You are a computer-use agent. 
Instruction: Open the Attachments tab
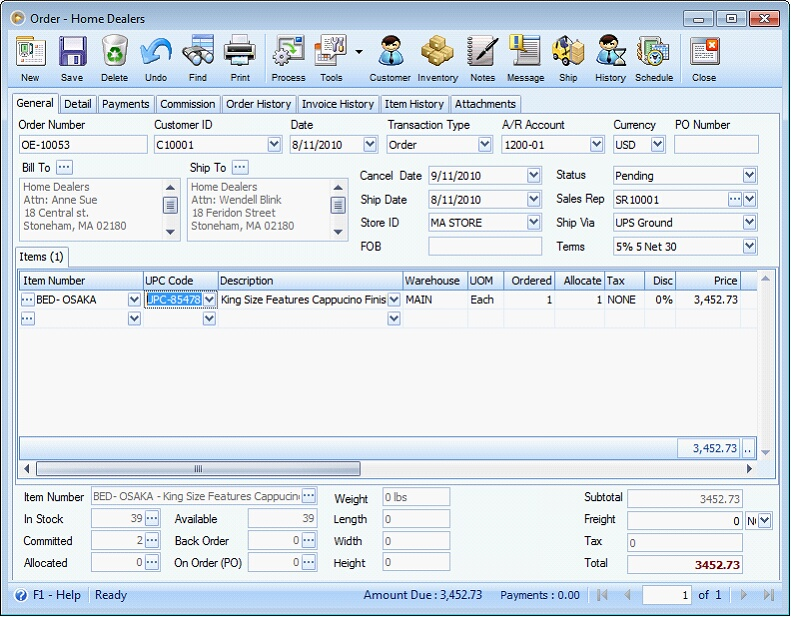coord(485,104)
